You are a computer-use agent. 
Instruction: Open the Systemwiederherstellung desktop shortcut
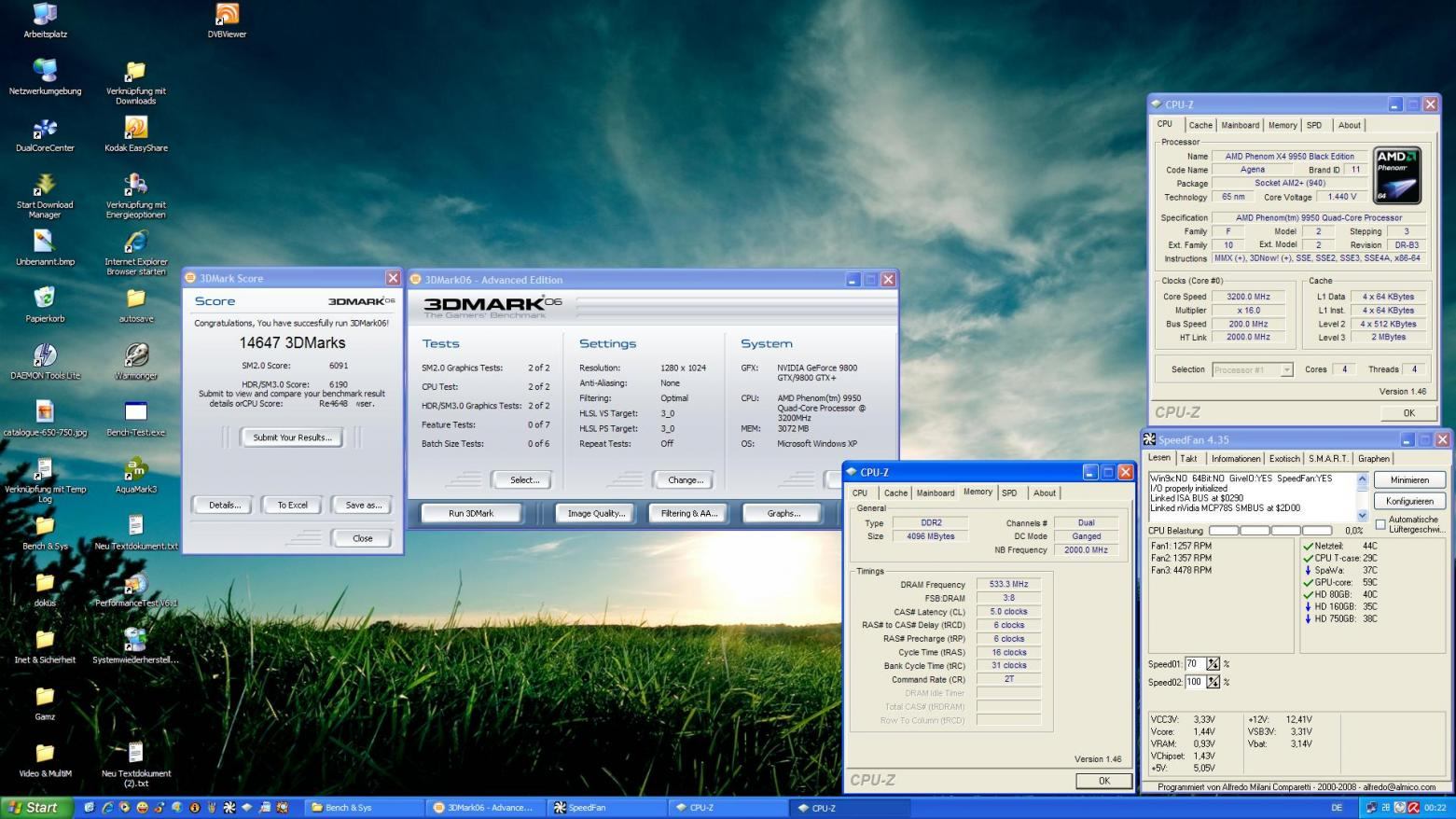coord(136,646)
